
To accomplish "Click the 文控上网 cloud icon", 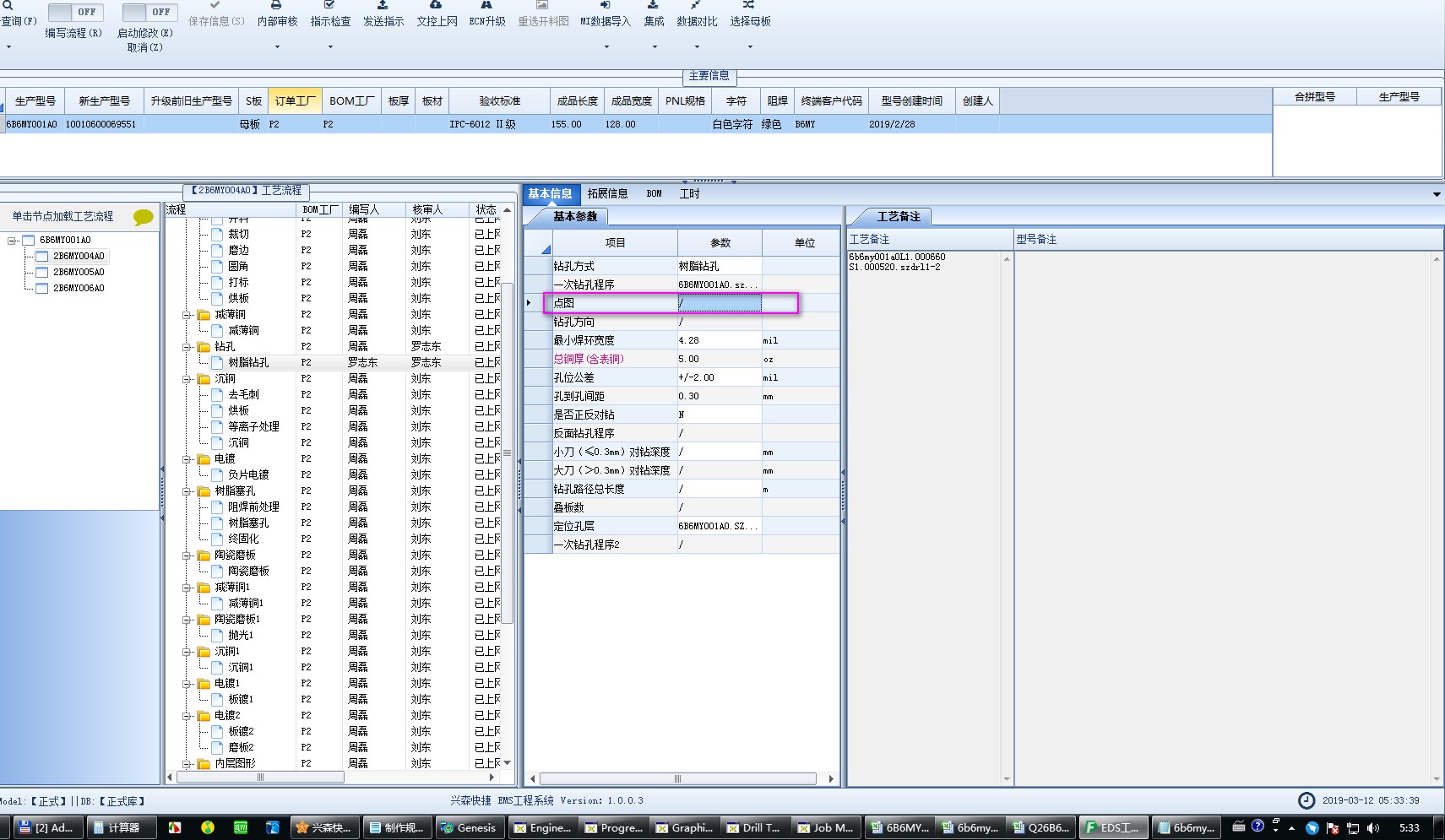I will click(436, 5).
